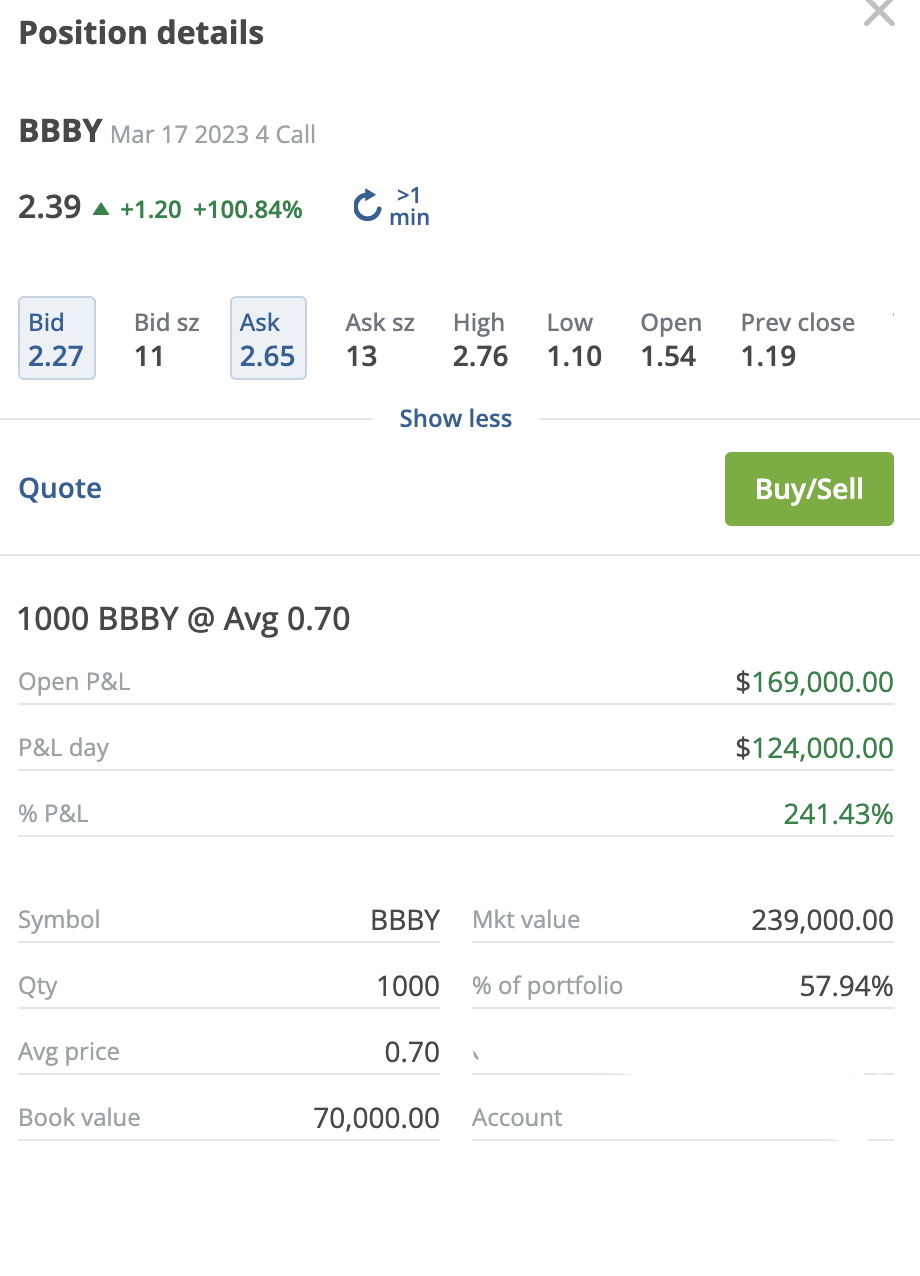
Task: Click the 1000 BBBY @ Avg 0.70 heading
Action: point(184,619)
